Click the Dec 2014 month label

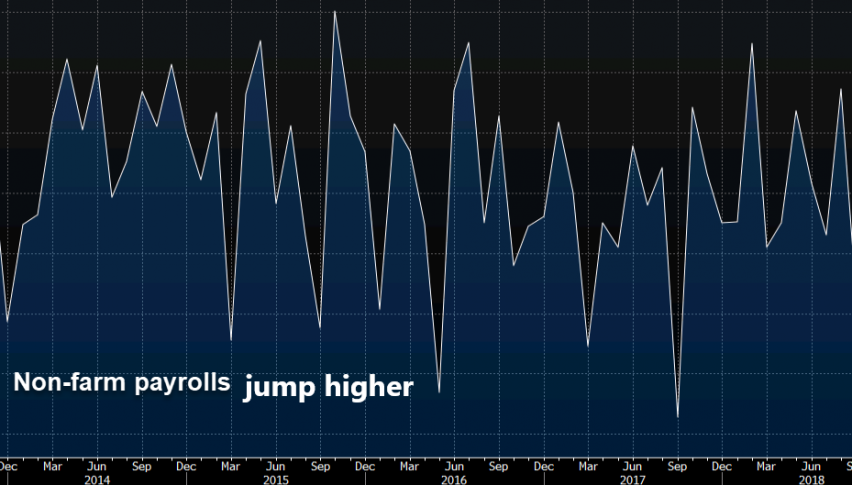[186, 465]
